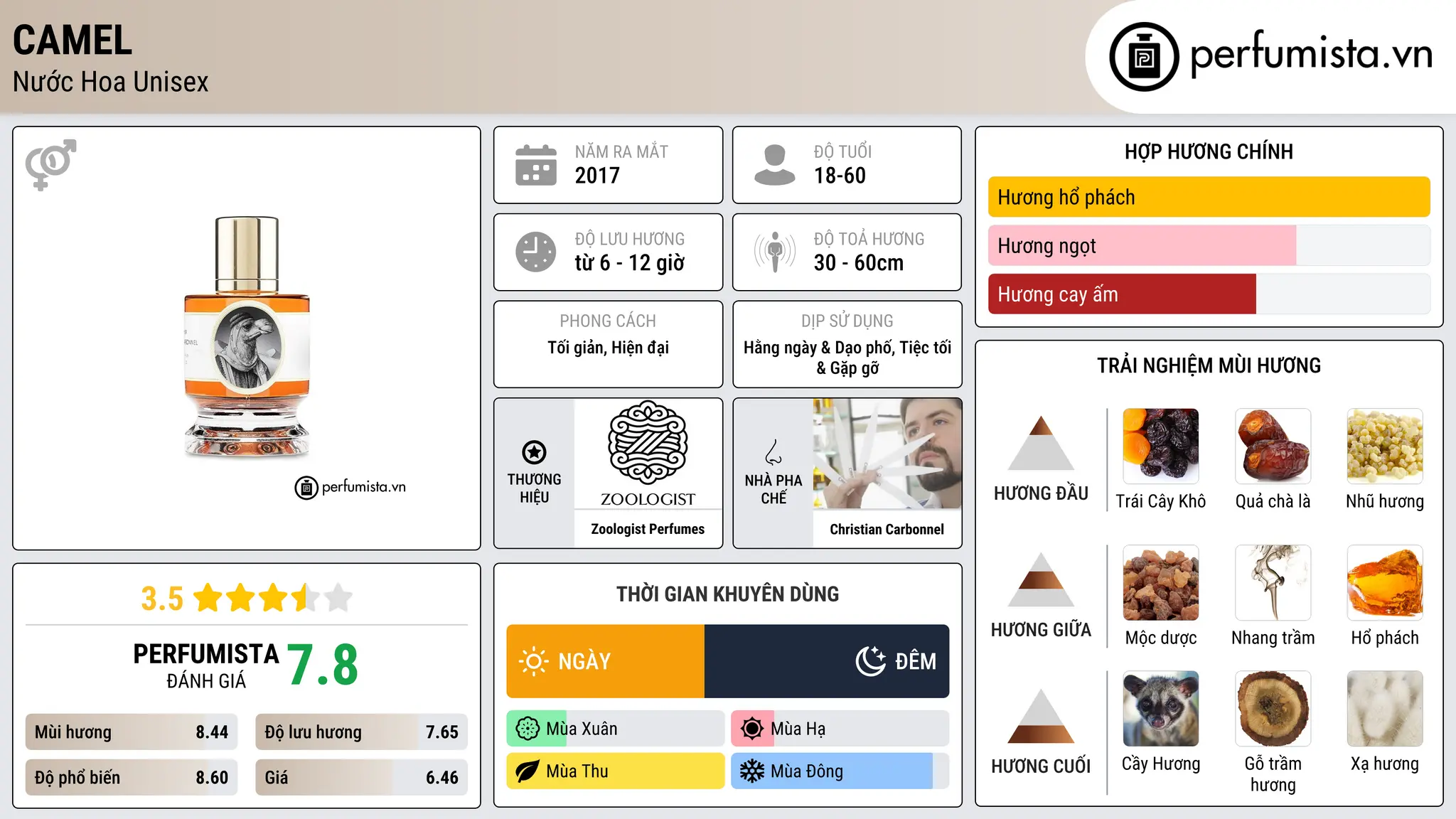Click the CAMEL perfume title
Image resolution: width=1456 pixels, height=819 pixels.
pyautogui.click(x=73, y=41)
